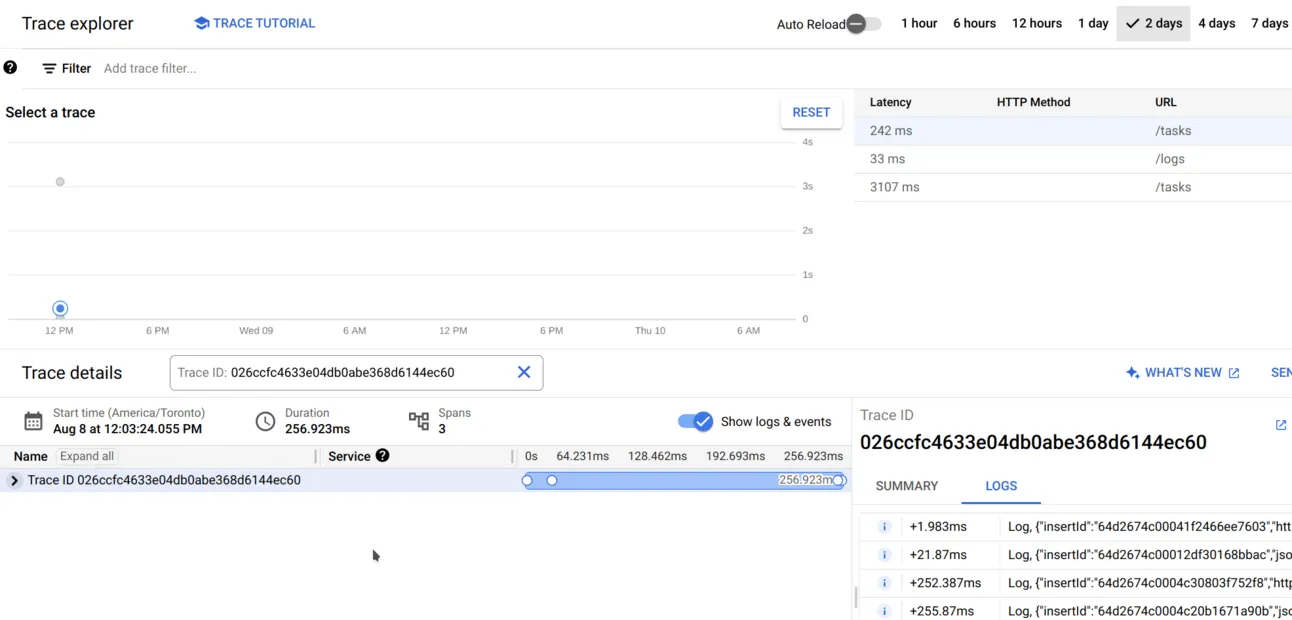
Task: Disable Show logs & events toggle
Action: coord(695,421)
